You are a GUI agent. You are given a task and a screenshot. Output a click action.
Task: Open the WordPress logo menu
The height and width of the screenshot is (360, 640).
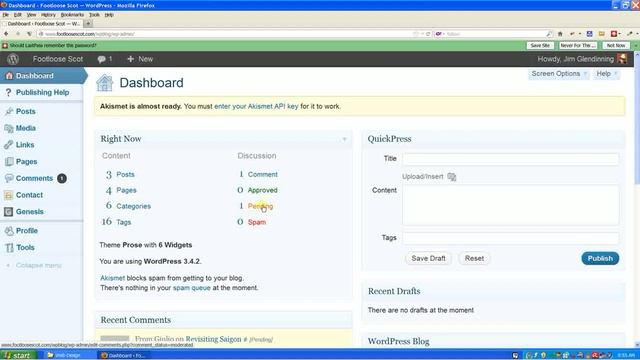(x=13, y=59)
